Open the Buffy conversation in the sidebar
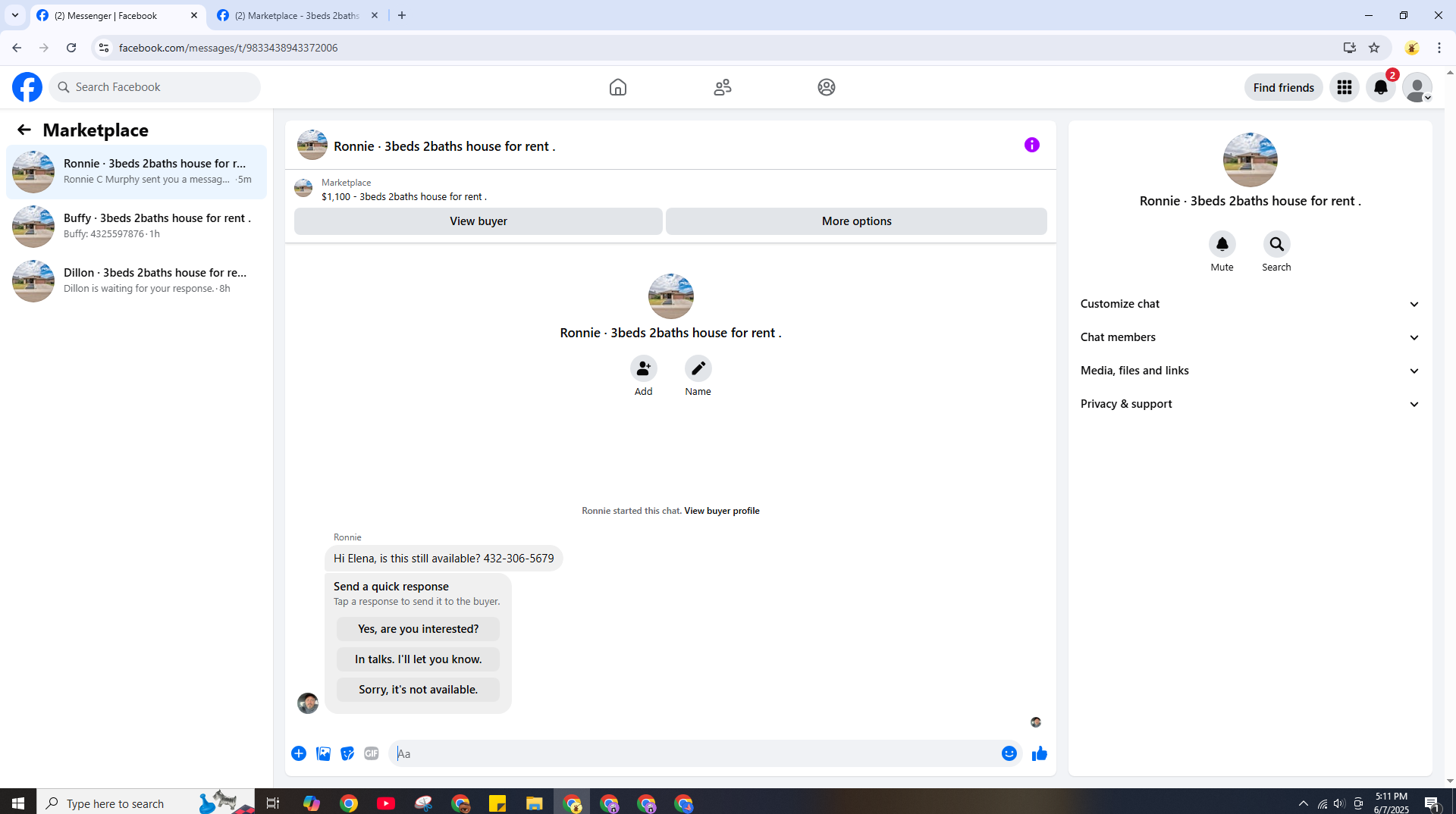1456x814 pixels. click(x=136, y=227)
